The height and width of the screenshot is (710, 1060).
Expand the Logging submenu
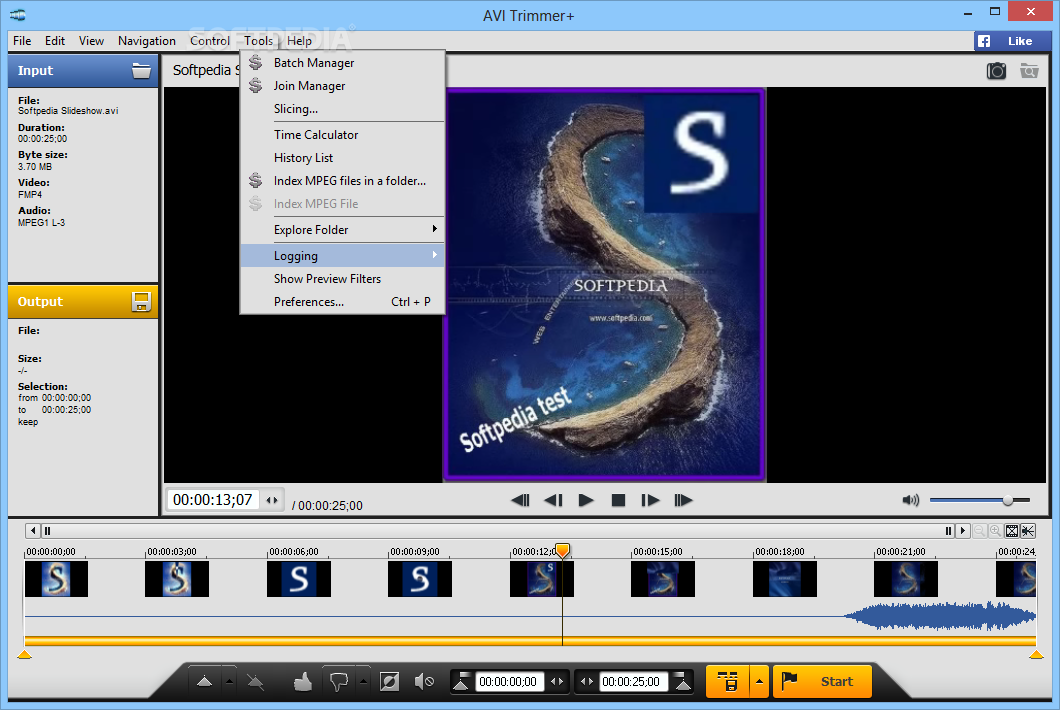point(343,256)
